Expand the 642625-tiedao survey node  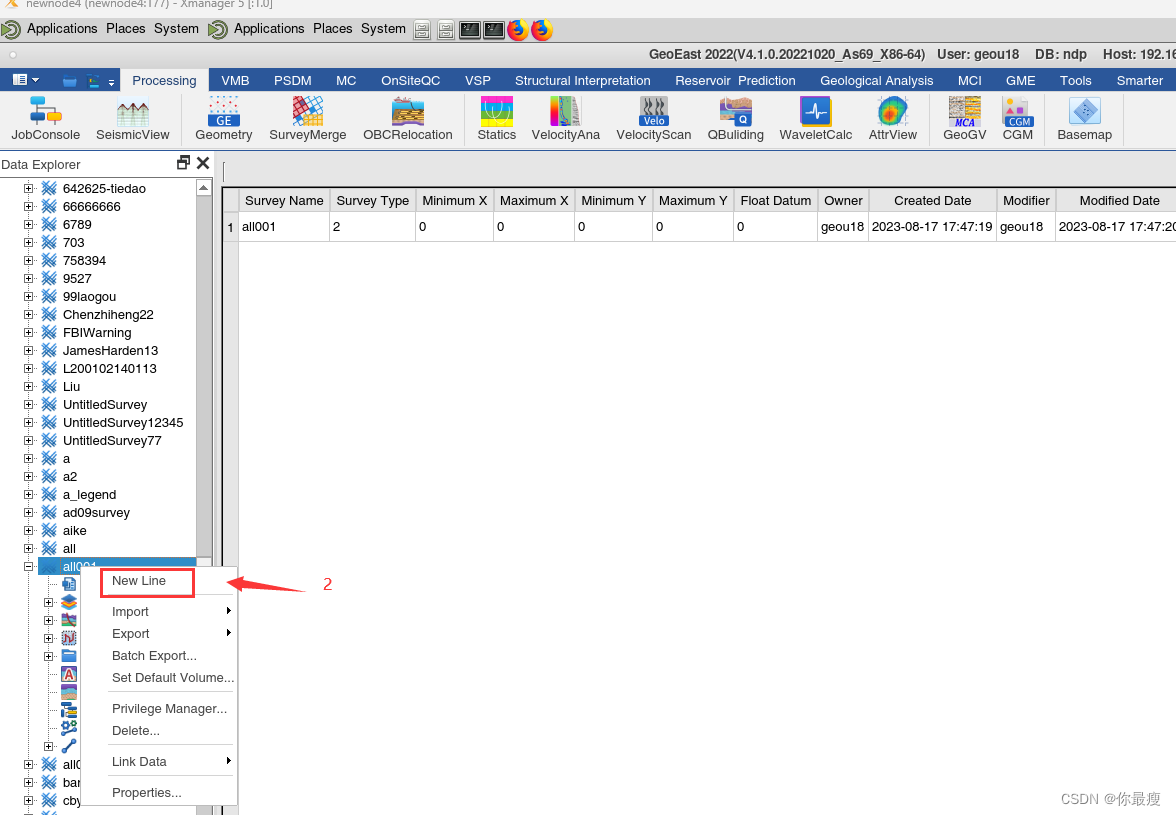(28, 188)
